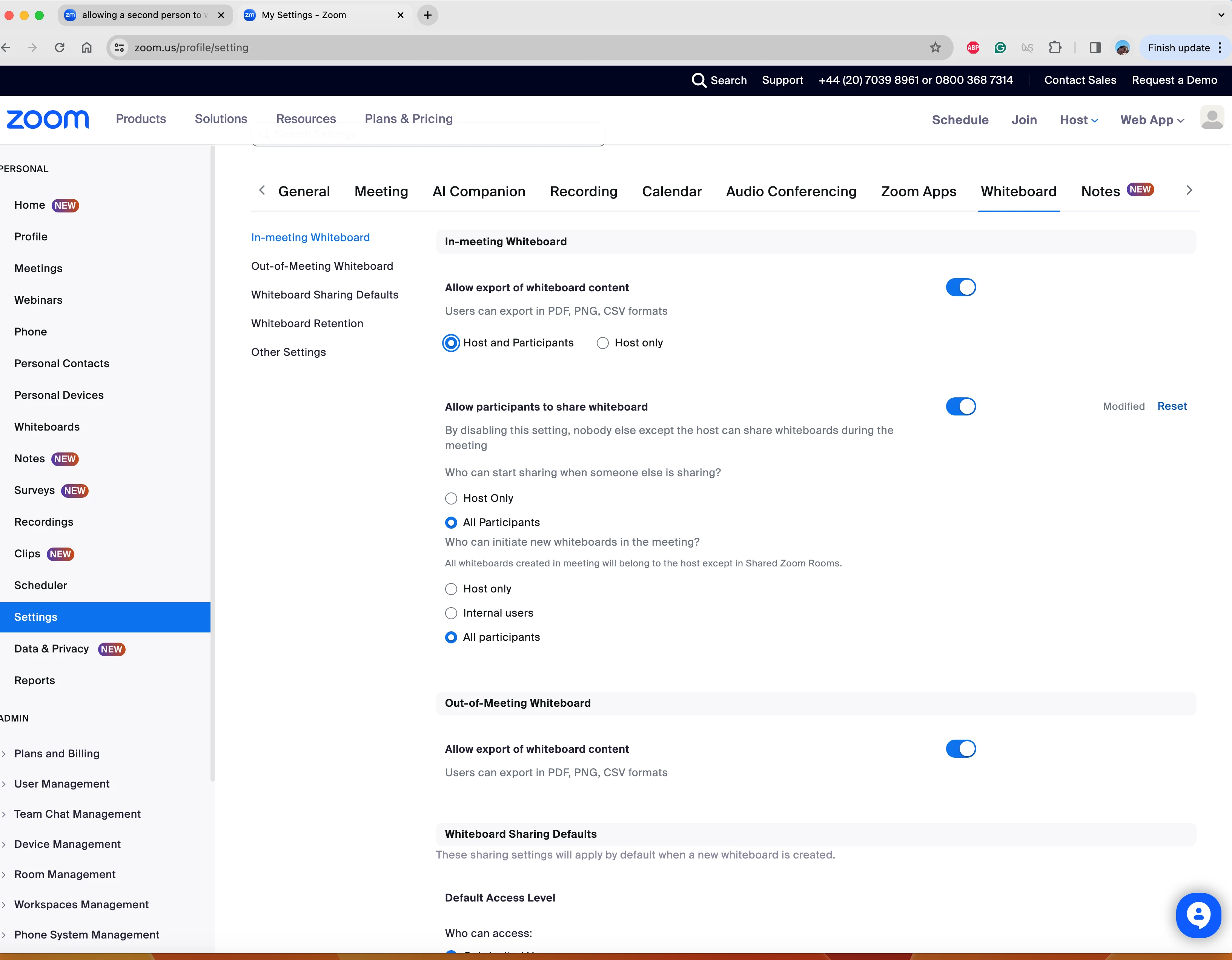Open the Host dropdown menu
Screen dimensions: 1232x960
(1078, 120)
